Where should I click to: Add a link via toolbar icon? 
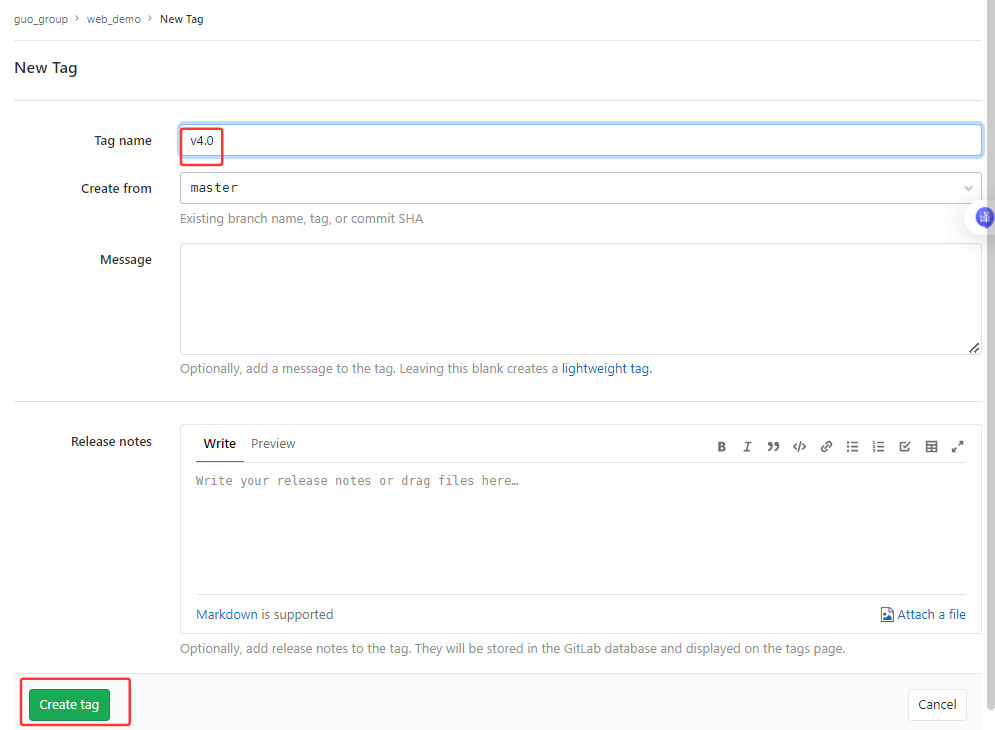click(x=826, y=447)
